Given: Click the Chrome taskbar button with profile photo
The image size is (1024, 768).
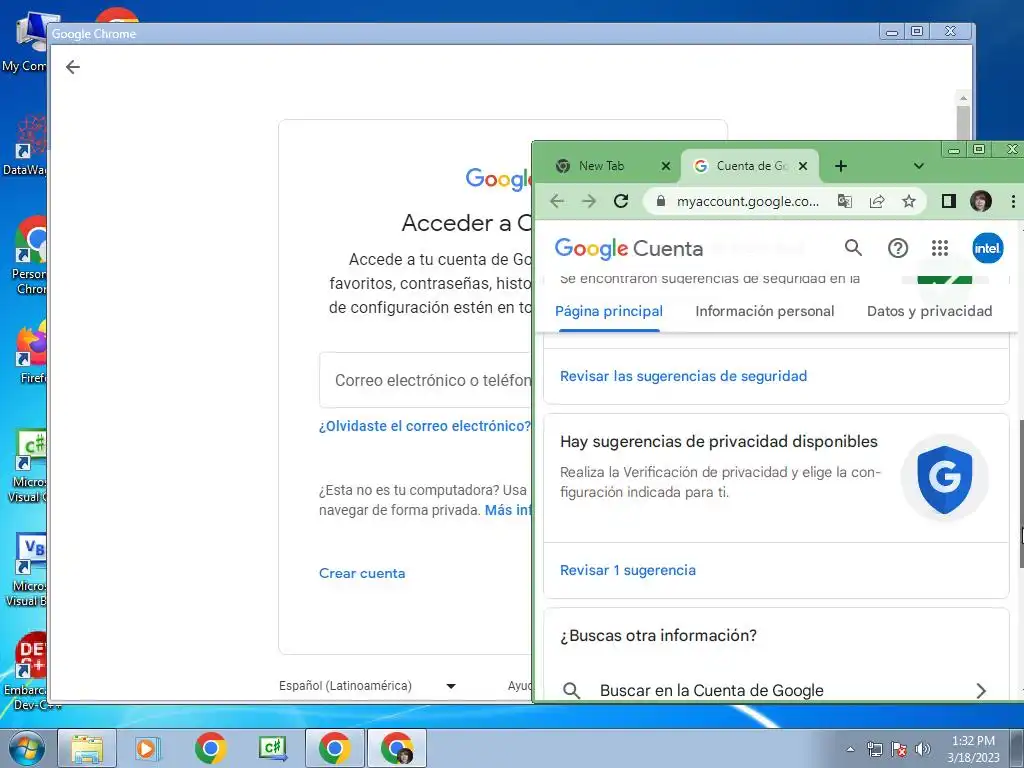Looking at the screenshot, I should coord(396,748).
